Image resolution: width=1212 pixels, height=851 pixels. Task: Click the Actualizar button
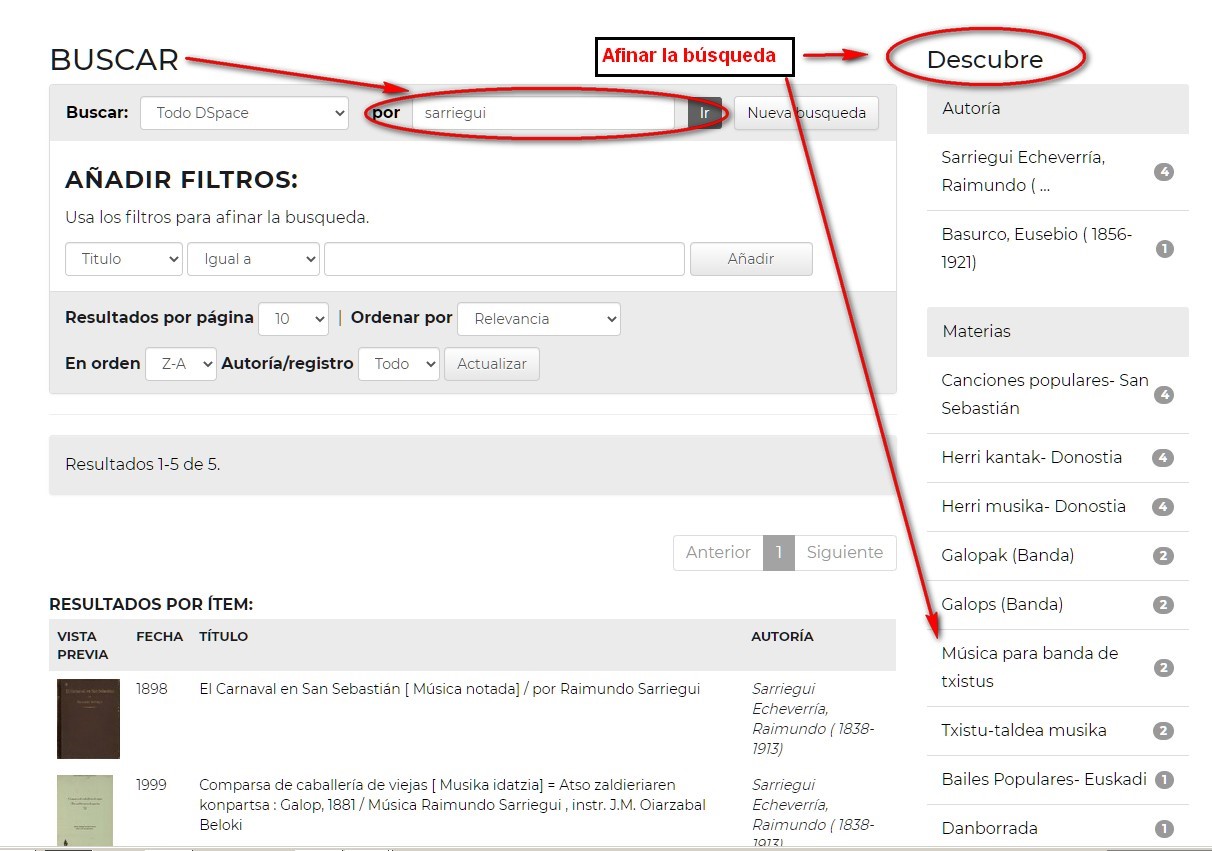coord(491,364)
